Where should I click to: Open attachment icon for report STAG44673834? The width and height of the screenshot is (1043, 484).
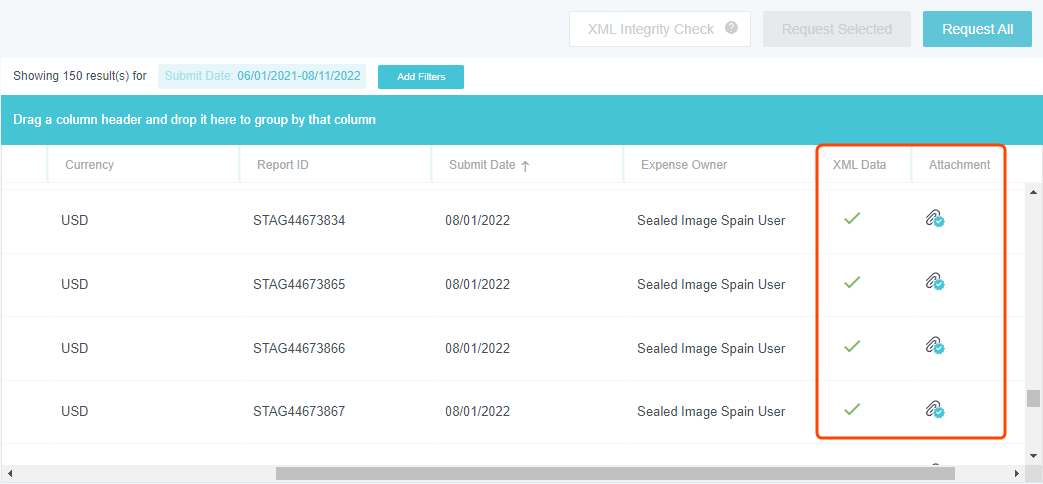click(x=934, y=219)
